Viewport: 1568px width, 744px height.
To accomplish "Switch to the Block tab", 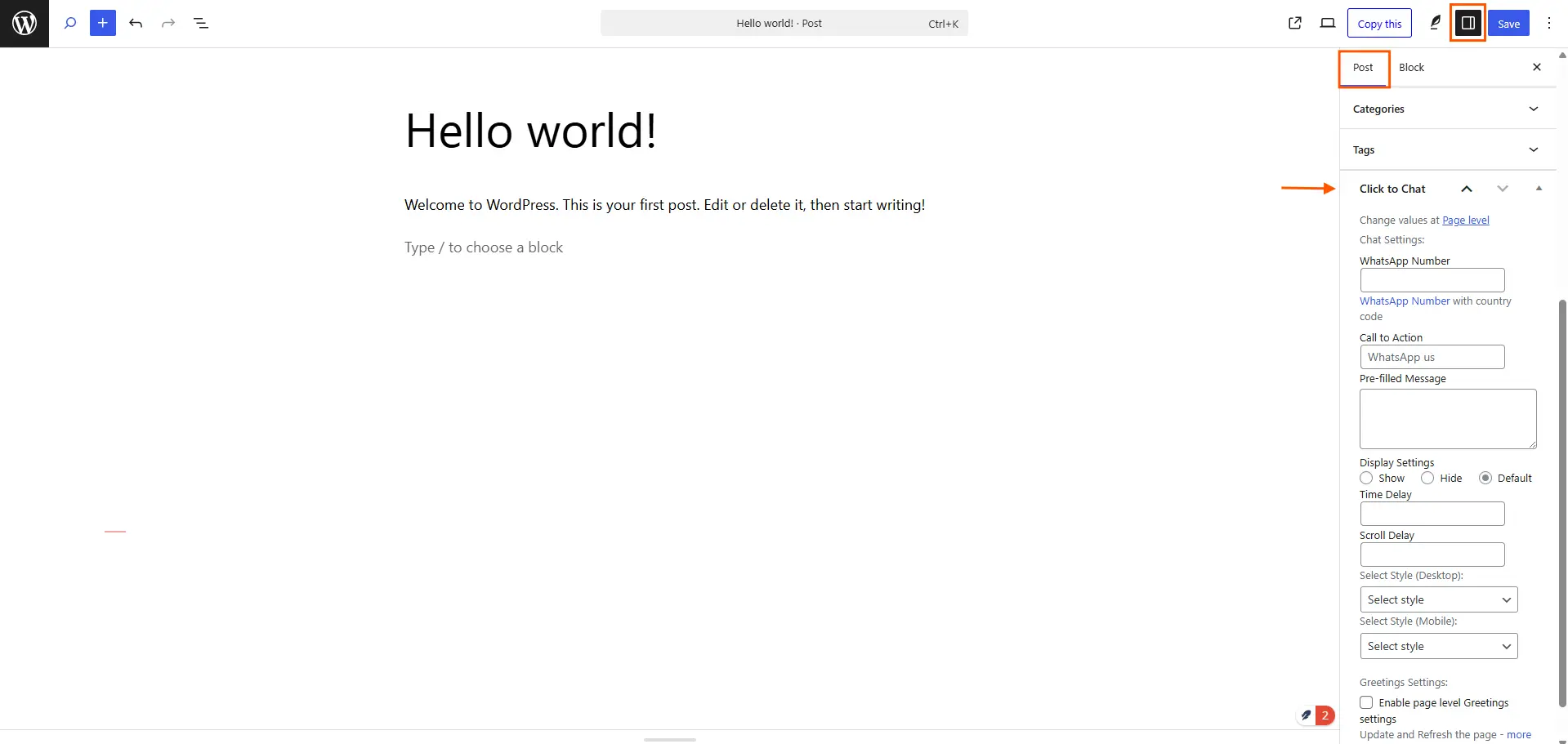I will [x=1411, y=68].
